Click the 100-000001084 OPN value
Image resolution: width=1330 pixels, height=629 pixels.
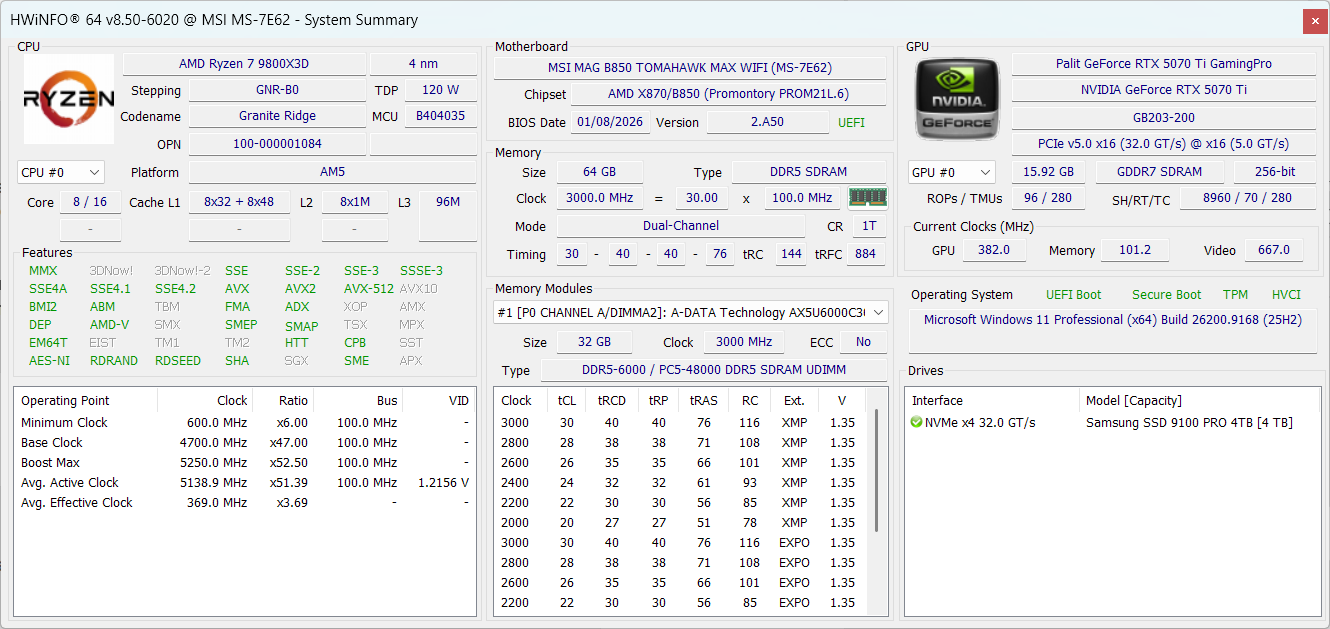coord(277,144)
